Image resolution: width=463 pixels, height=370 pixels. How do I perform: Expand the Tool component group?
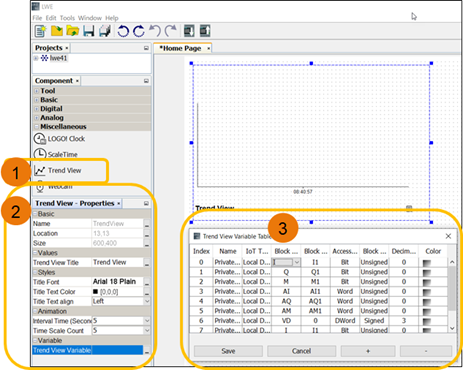[x=36, y=91]
